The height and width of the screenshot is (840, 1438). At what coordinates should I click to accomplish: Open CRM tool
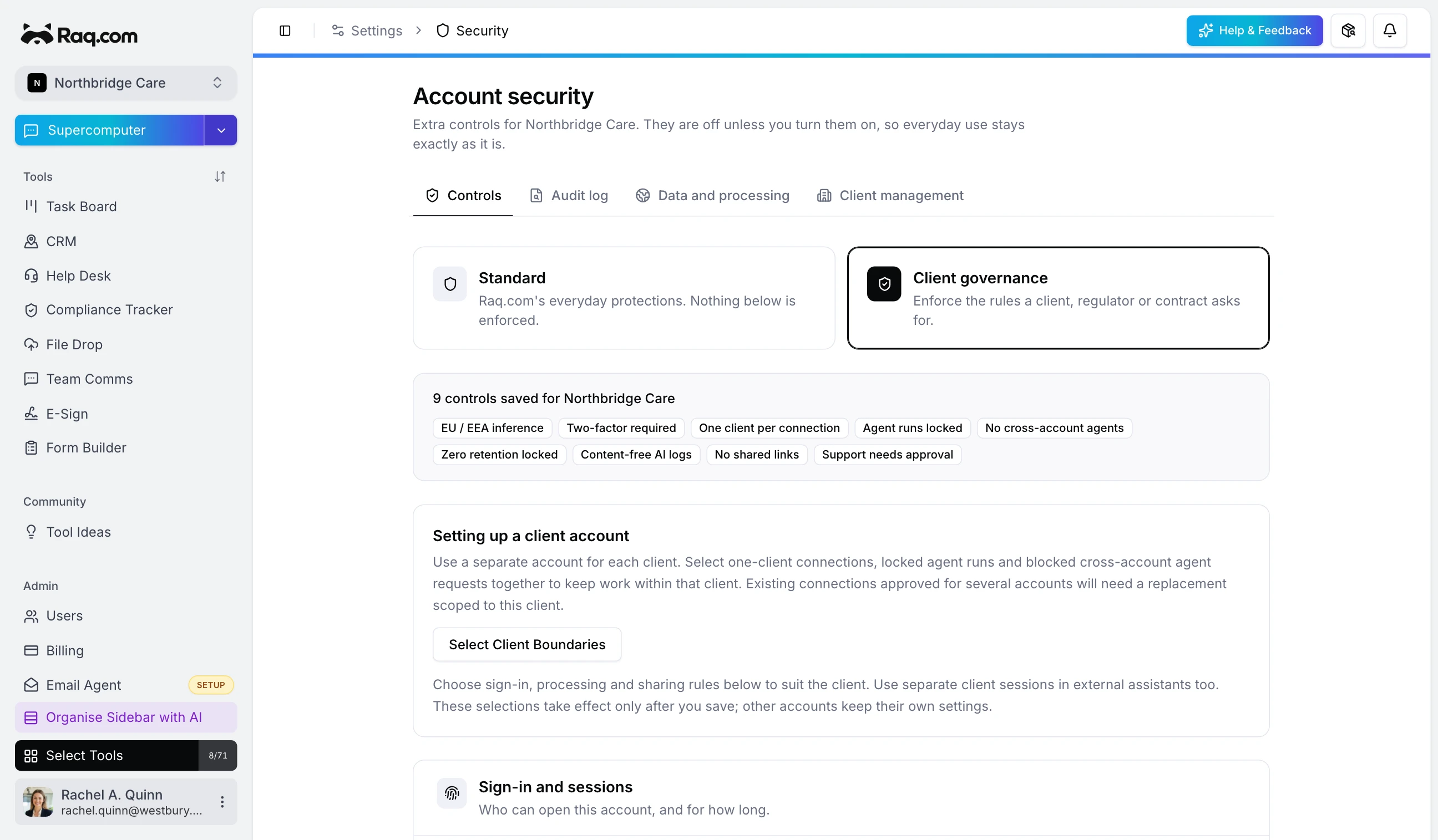point(125,241)
